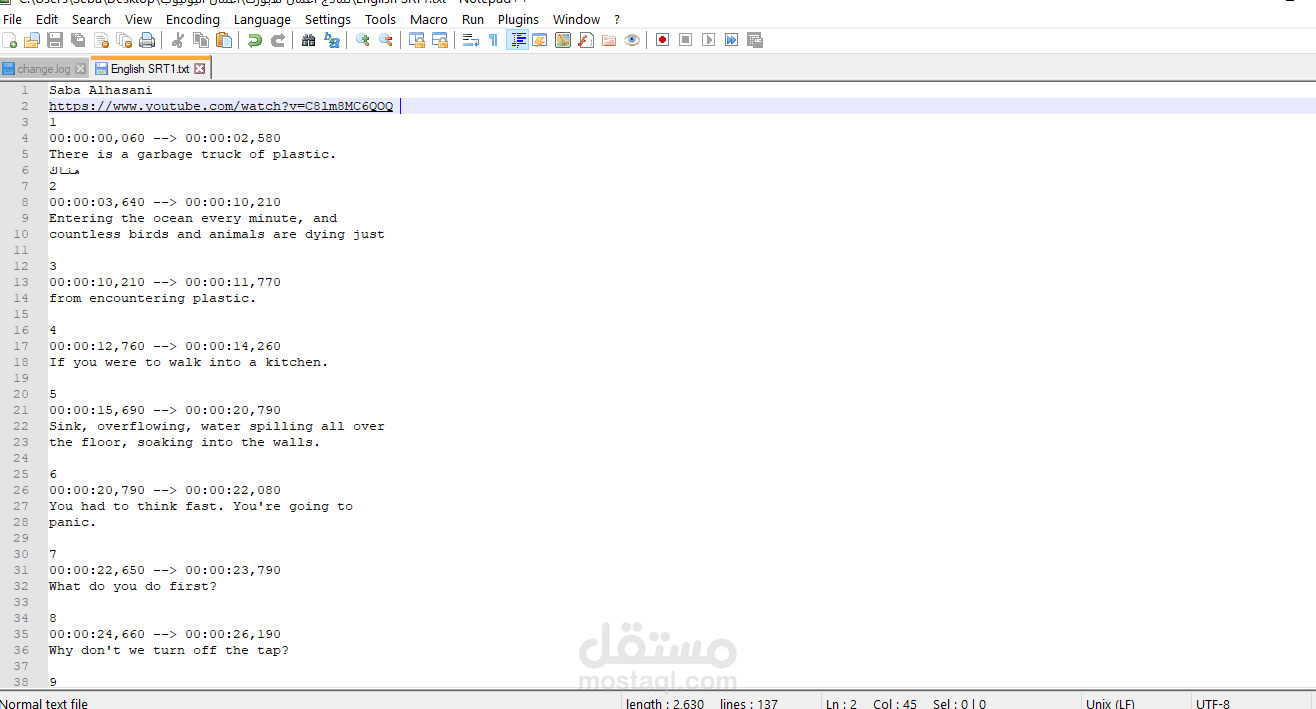The width and height of the screenshot is (1316, 709).
Task: Click the Save All icon
Action: [78, 40]
